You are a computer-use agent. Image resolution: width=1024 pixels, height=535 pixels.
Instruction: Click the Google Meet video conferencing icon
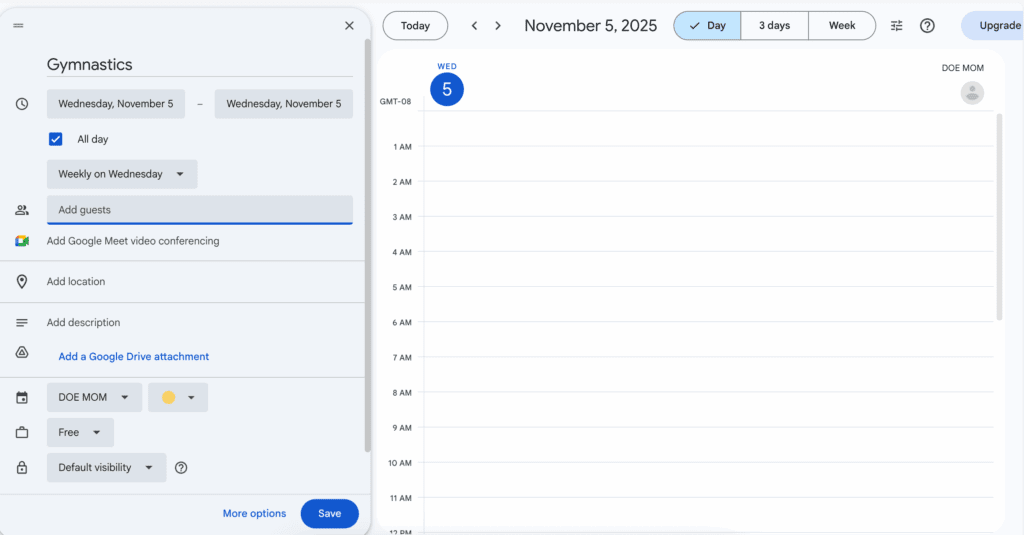coord(22,241)
